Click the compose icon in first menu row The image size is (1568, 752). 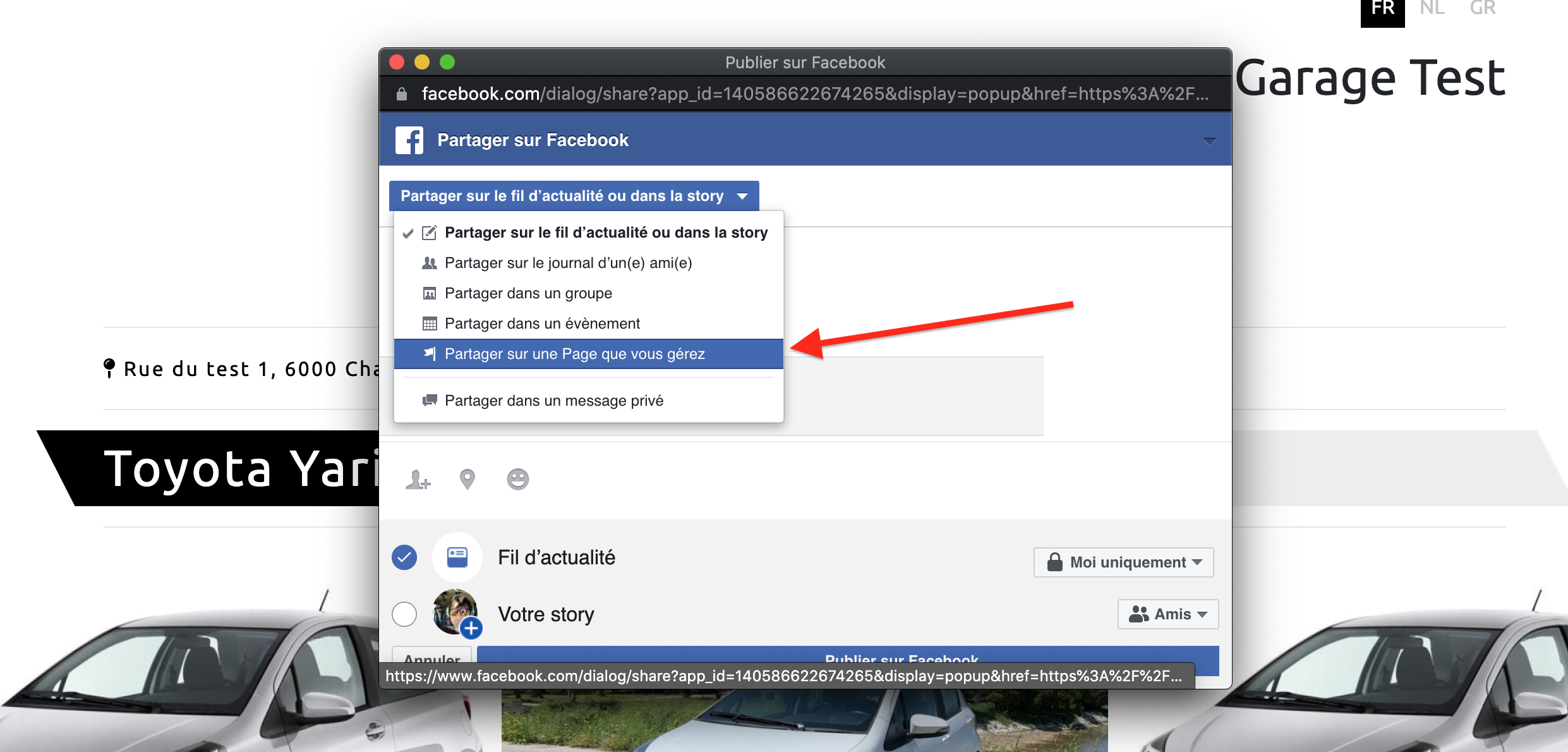[430, 233]
